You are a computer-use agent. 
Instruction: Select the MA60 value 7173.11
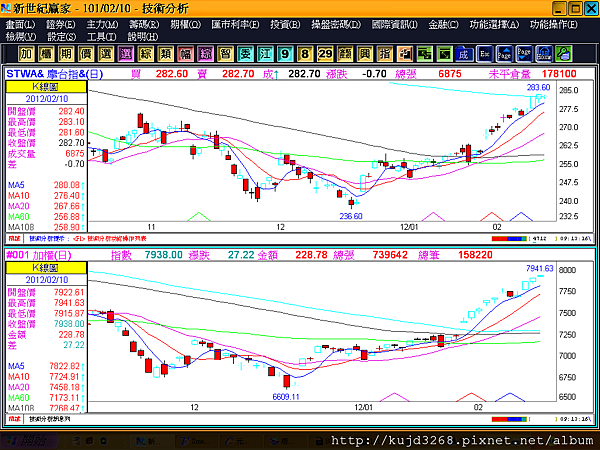tap(64, 398)
